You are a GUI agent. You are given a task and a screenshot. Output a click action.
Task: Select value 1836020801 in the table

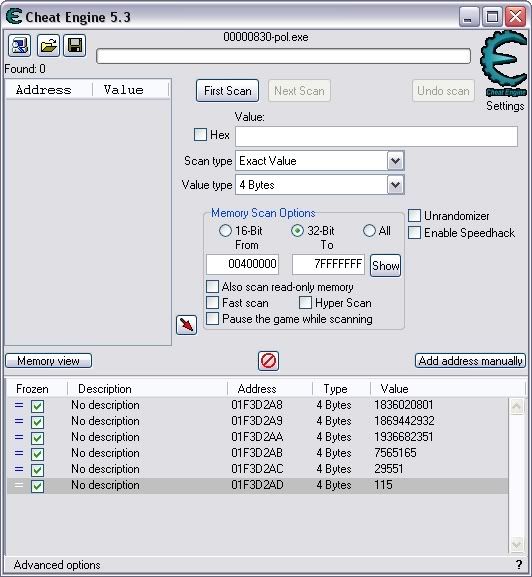[x=404, y=405]
